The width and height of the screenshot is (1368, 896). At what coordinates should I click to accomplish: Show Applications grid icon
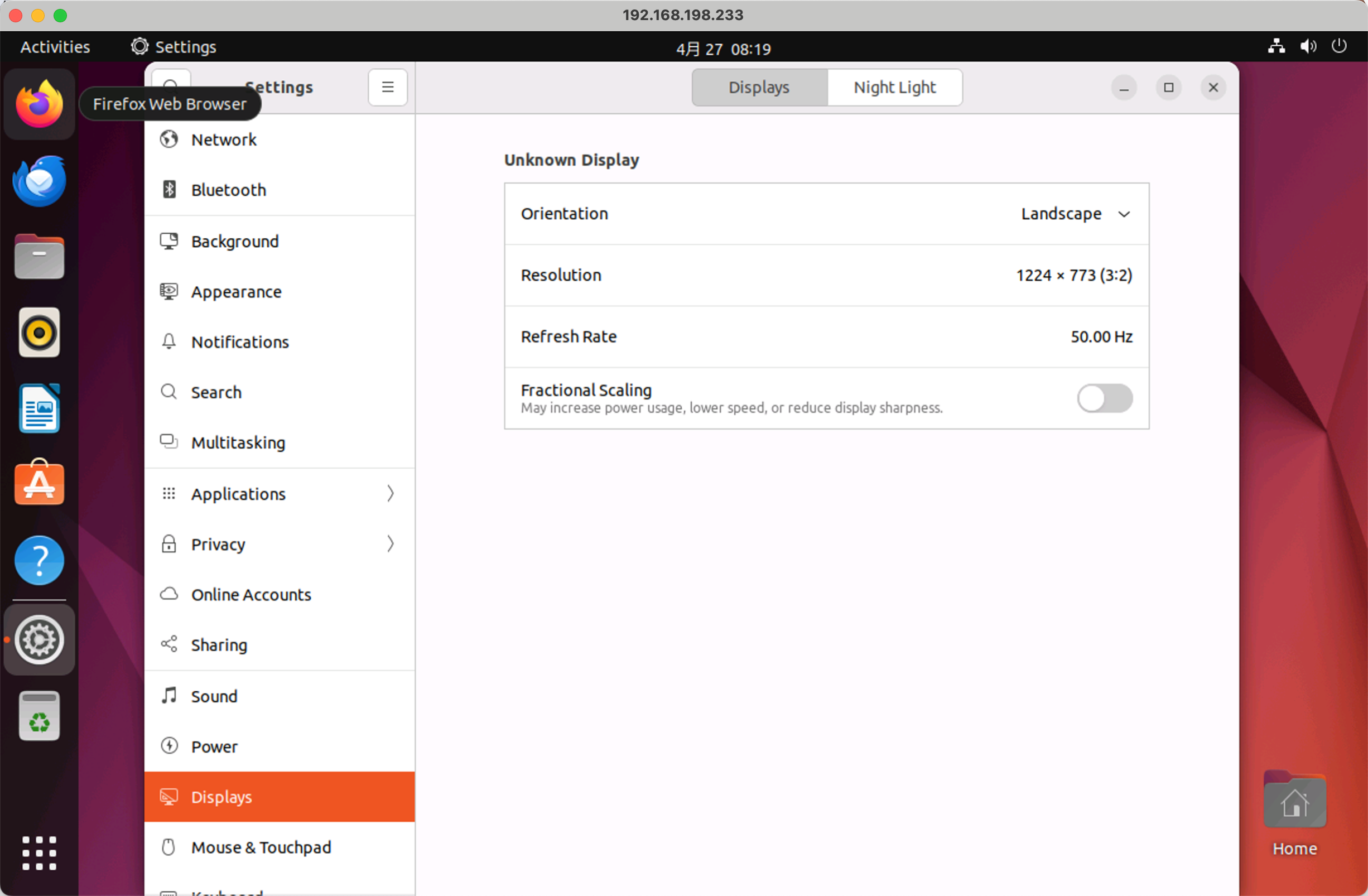39,852
